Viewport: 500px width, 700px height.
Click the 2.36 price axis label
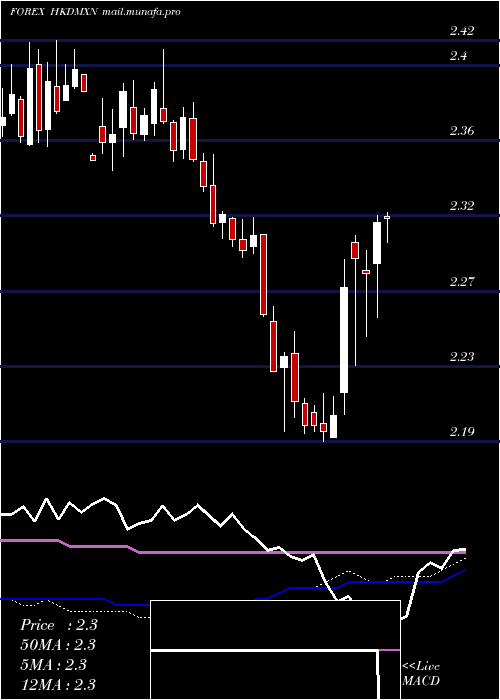(x=462, y=131)
